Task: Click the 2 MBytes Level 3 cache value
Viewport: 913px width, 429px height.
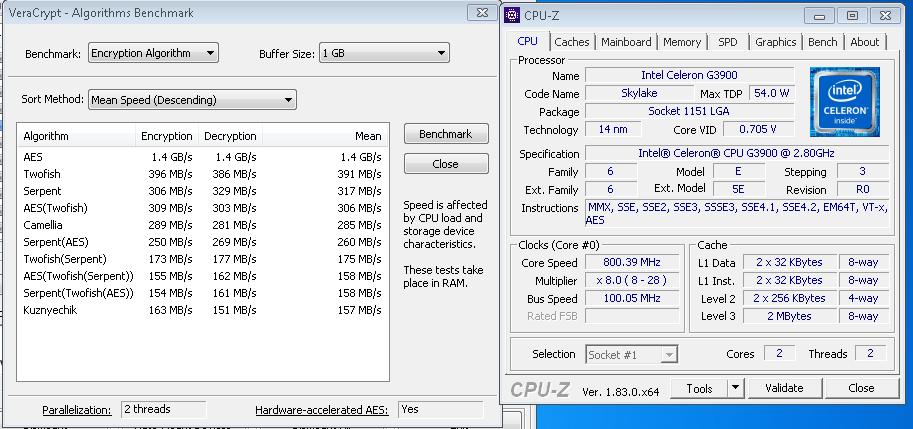Action: (789, 317)
